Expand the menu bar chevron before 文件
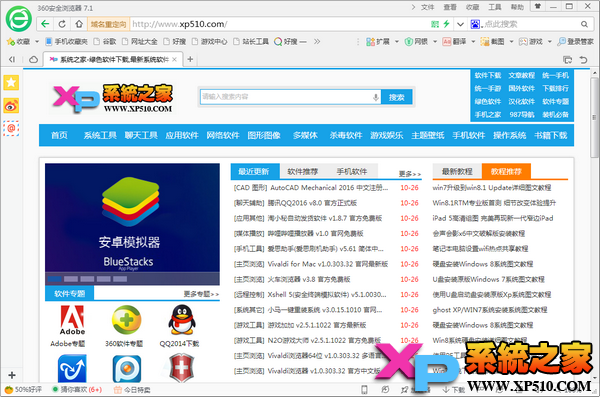 pyautogui.click(x=413, y=7)
